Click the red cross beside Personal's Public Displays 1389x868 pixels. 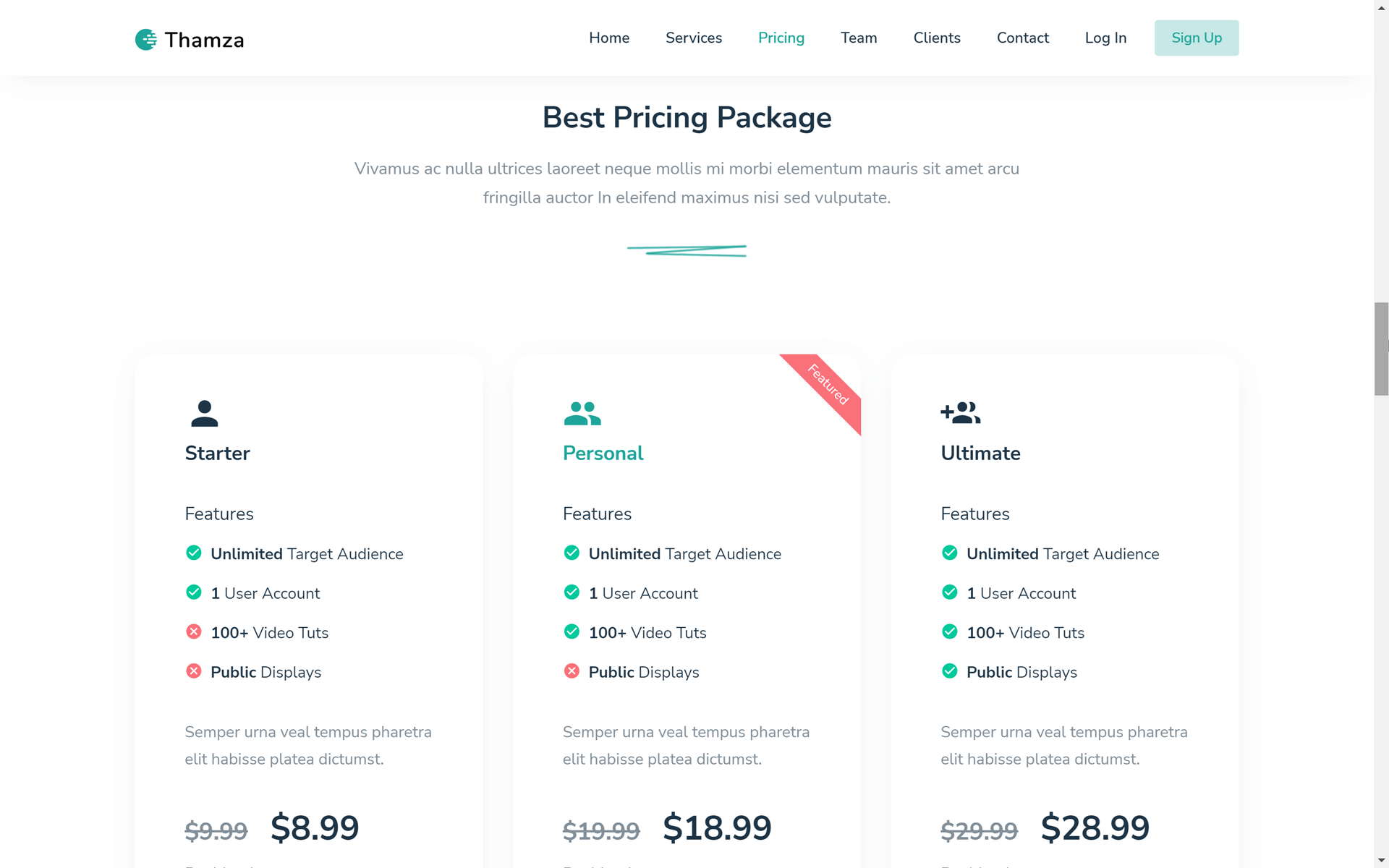point(572,671)
